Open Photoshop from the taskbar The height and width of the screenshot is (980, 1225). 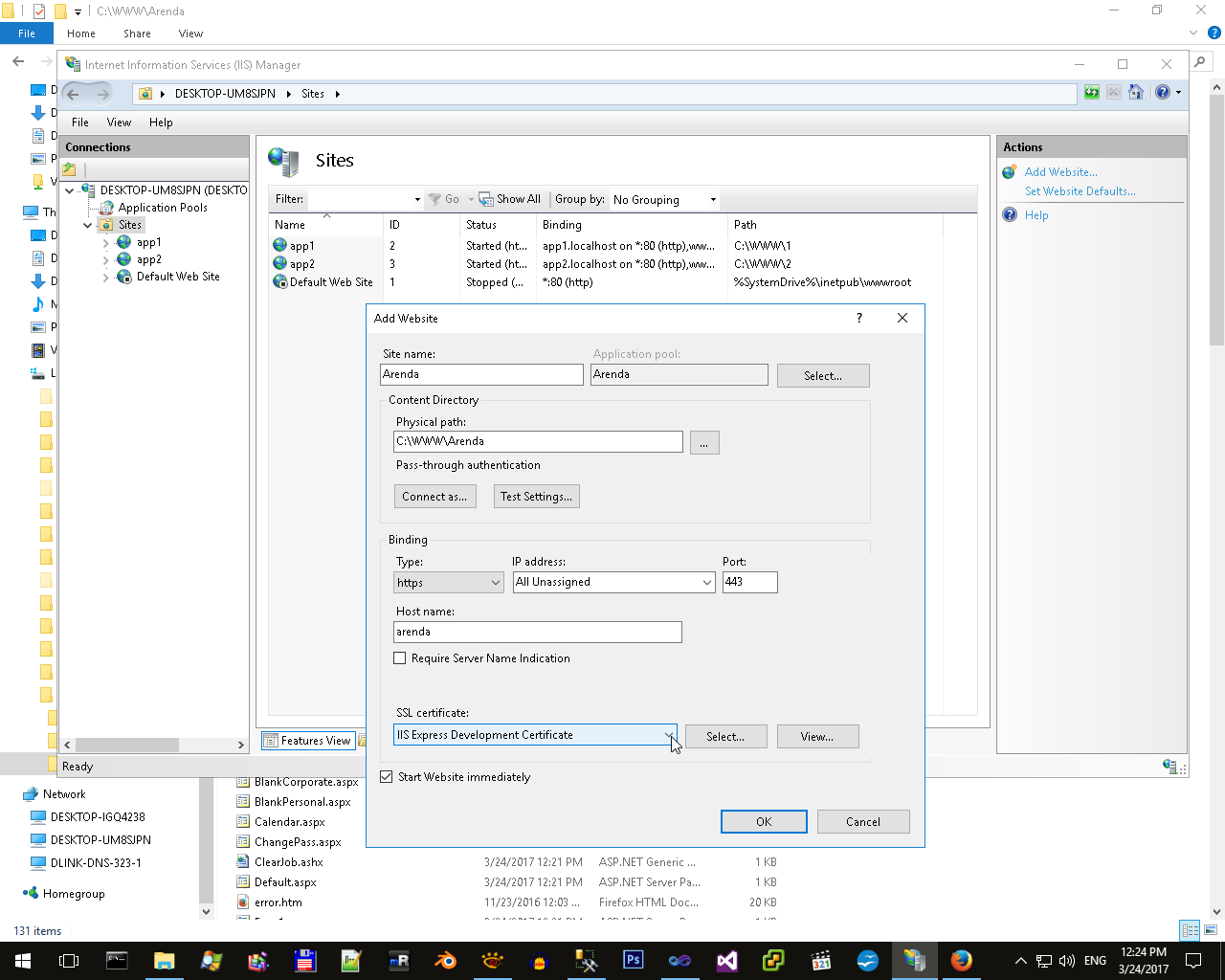634,961
